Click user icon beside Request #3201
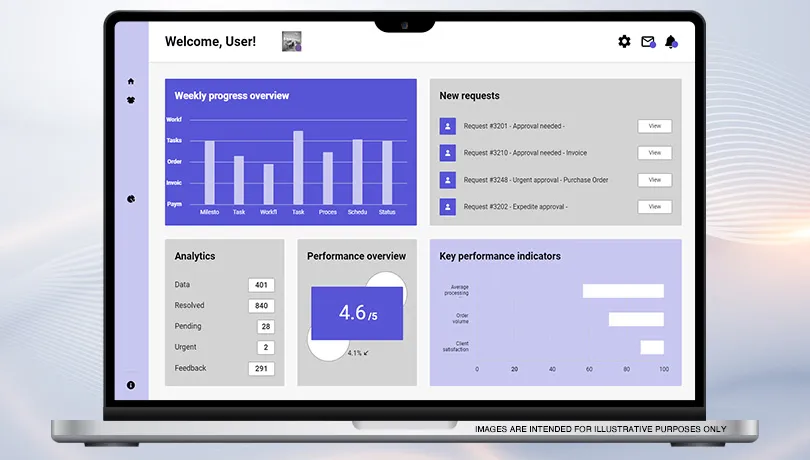The height and width of the screenshot is (460, 810). click(x=448, y=126)
